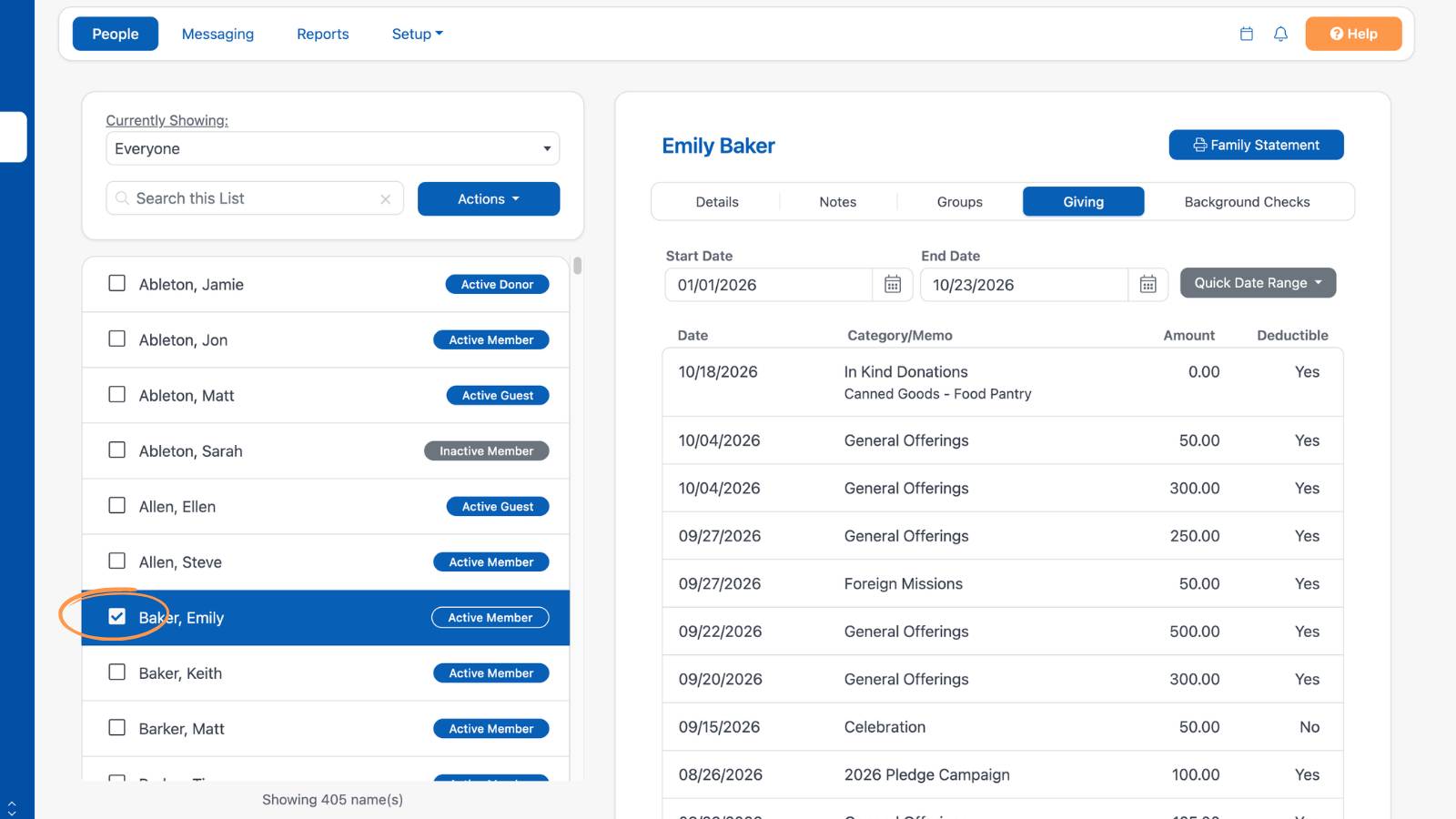Switch to the Notes tab

(x=838, y=202)
